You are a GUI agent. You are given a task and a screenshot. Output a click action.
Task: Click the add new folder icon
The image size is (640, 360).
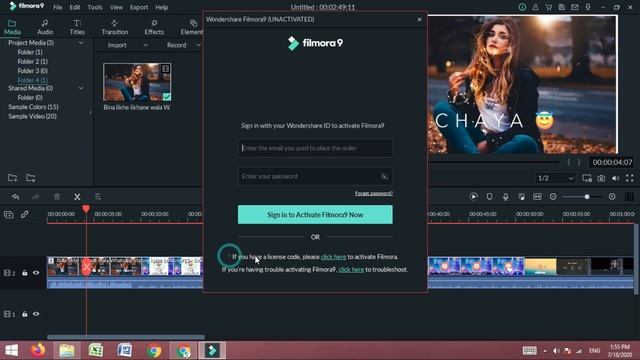point(12,178)
